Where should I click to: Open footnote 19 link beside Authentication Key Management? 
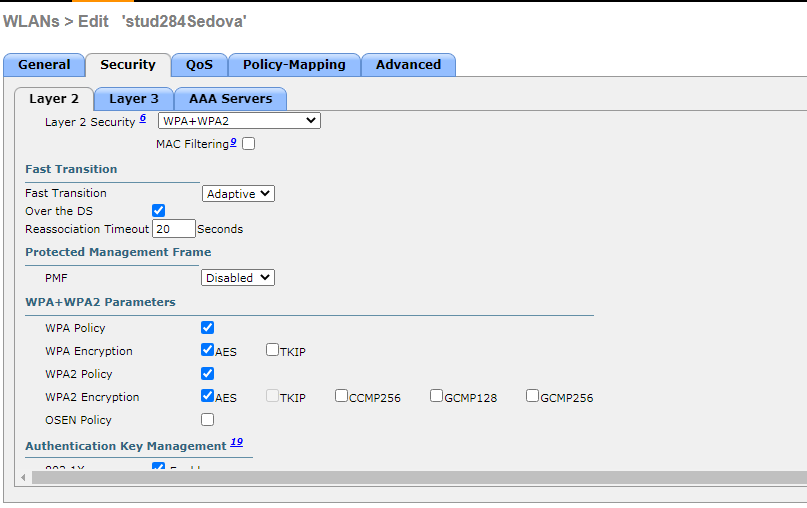click(237, 442)
